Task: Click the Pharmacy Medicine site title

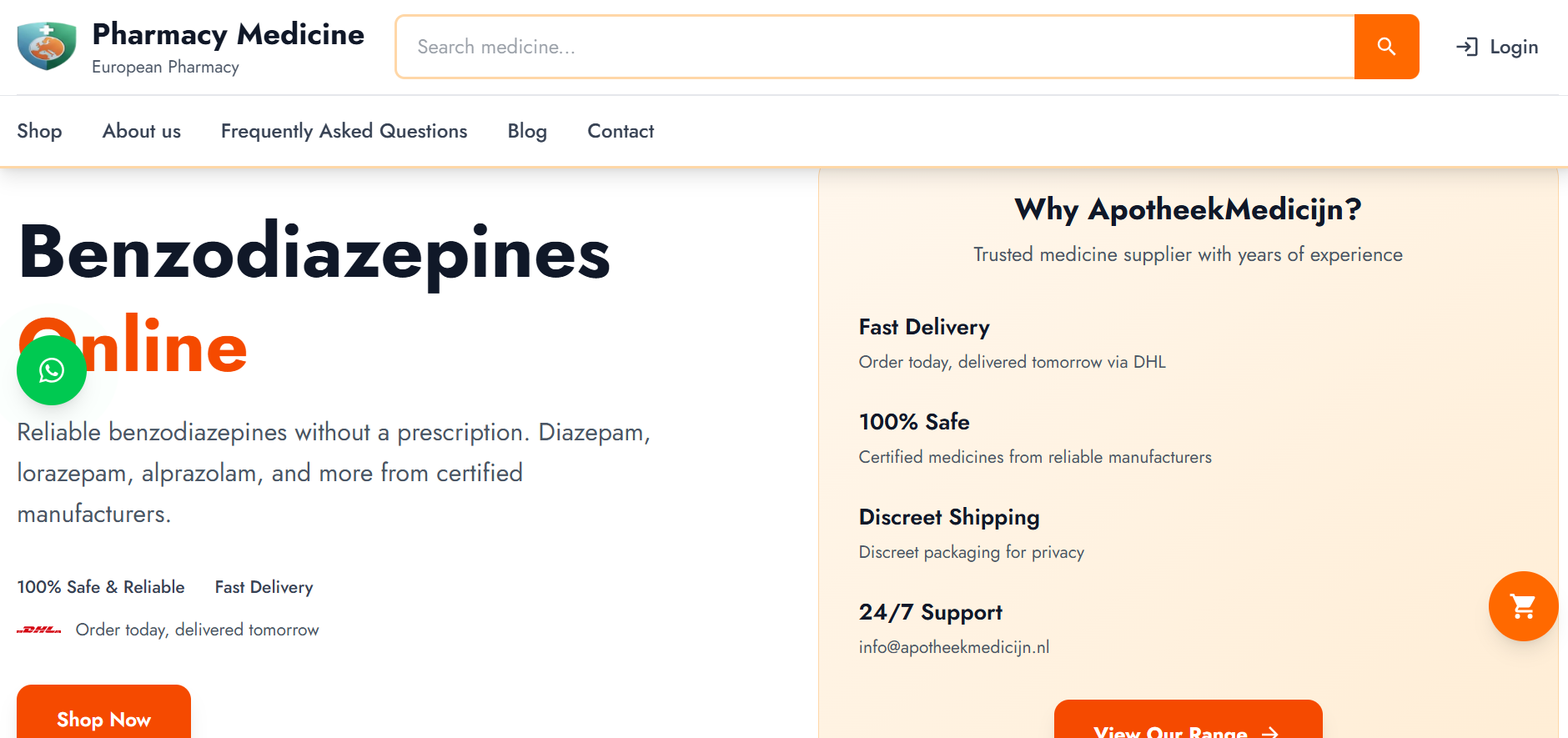Action: click(x=229, y=34)
